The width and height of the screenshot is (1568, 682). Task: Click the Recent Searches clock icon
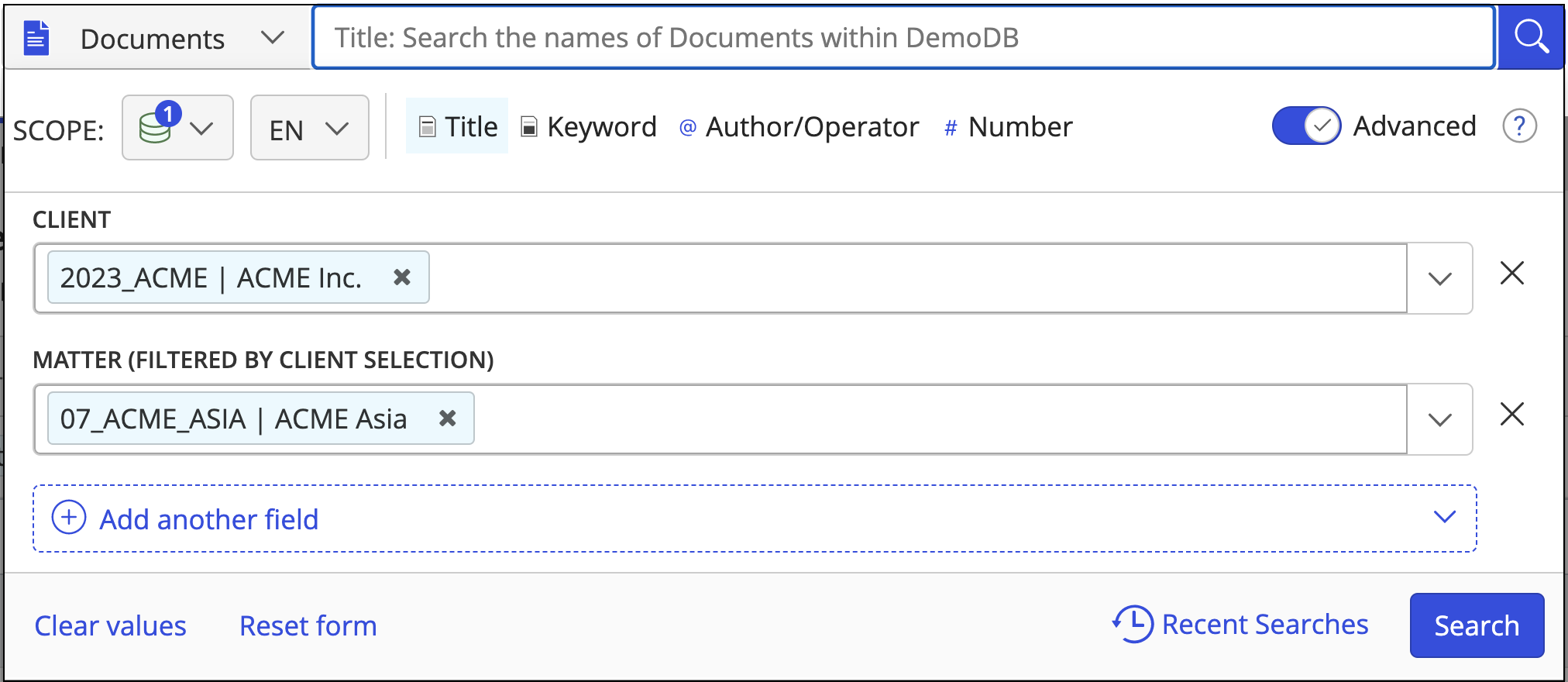pyautogui.click(x=1133, y=624)
